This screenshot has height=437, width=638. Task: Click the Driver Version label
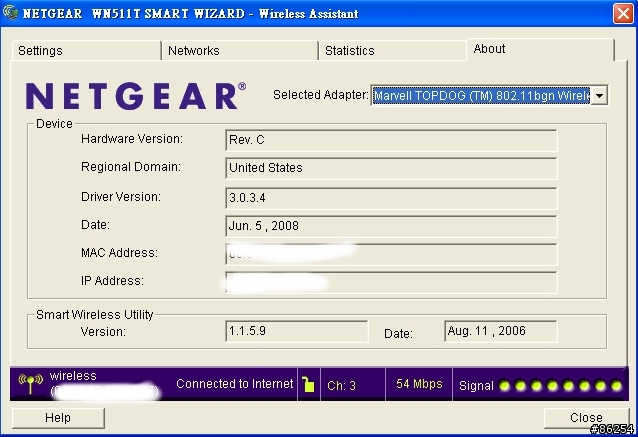(x=121, y=197)
